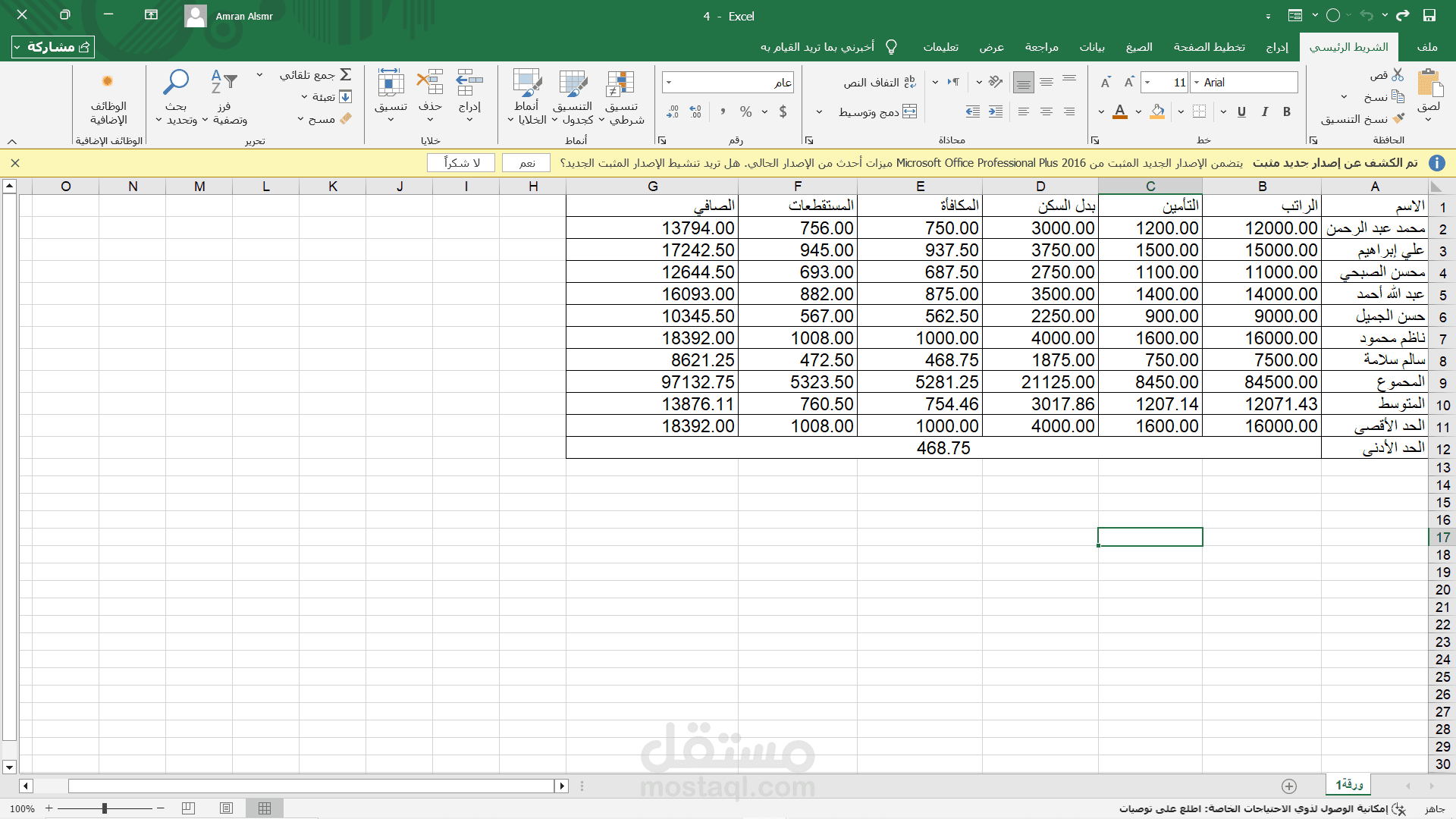Switch to the Insert (إدراج) ribbon tab
1456x819 pixels.
point(1277,47)
